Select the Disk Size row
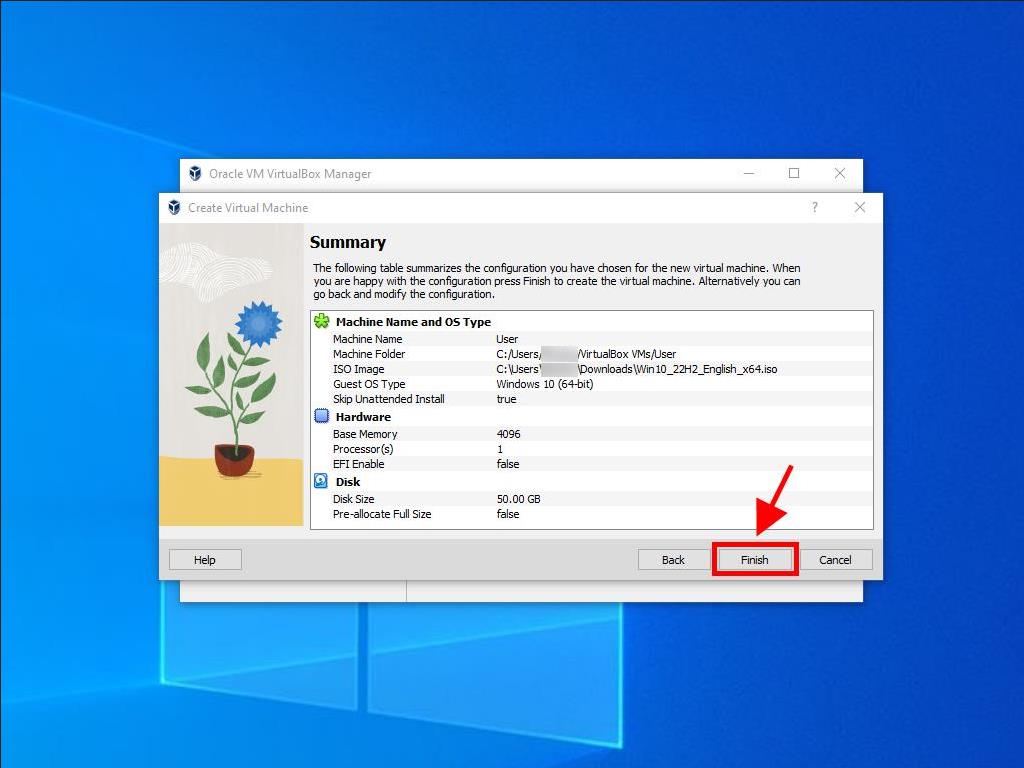Screen dimensions: 1024x768 pyautogui.click(x=590, y=499)
